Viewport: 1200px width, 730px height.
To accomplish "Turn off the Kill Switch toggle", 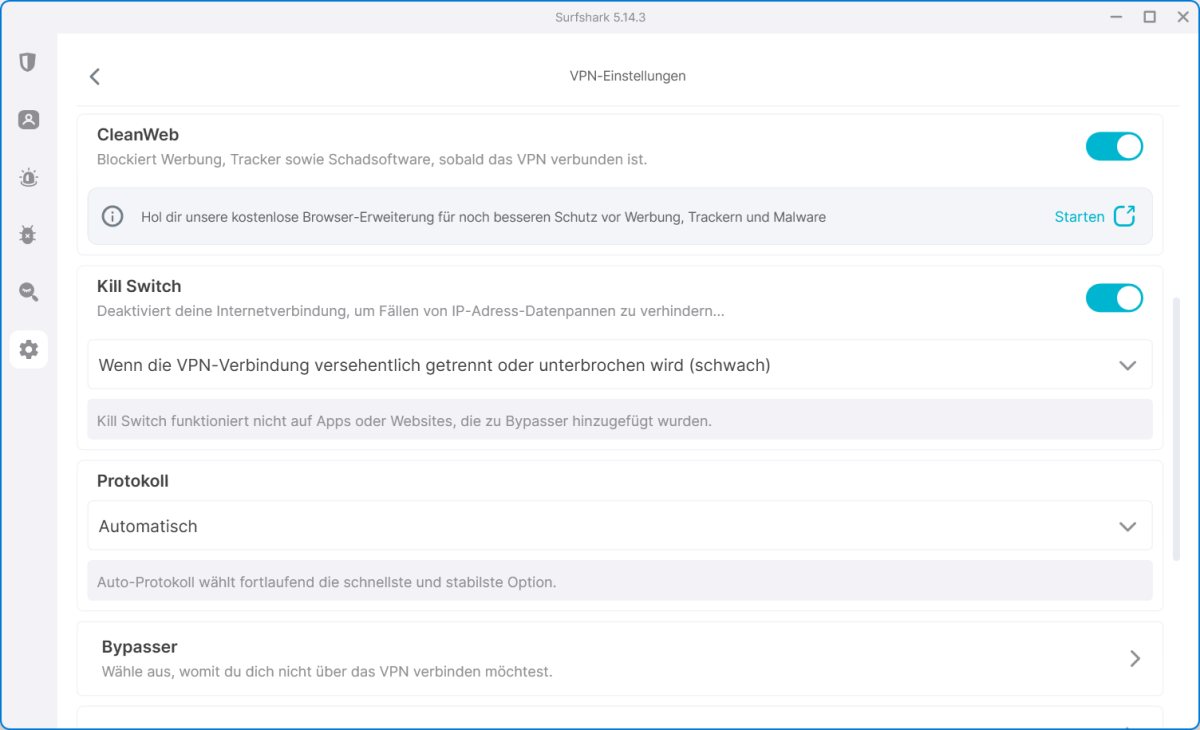I will [x=1114, y=298].
